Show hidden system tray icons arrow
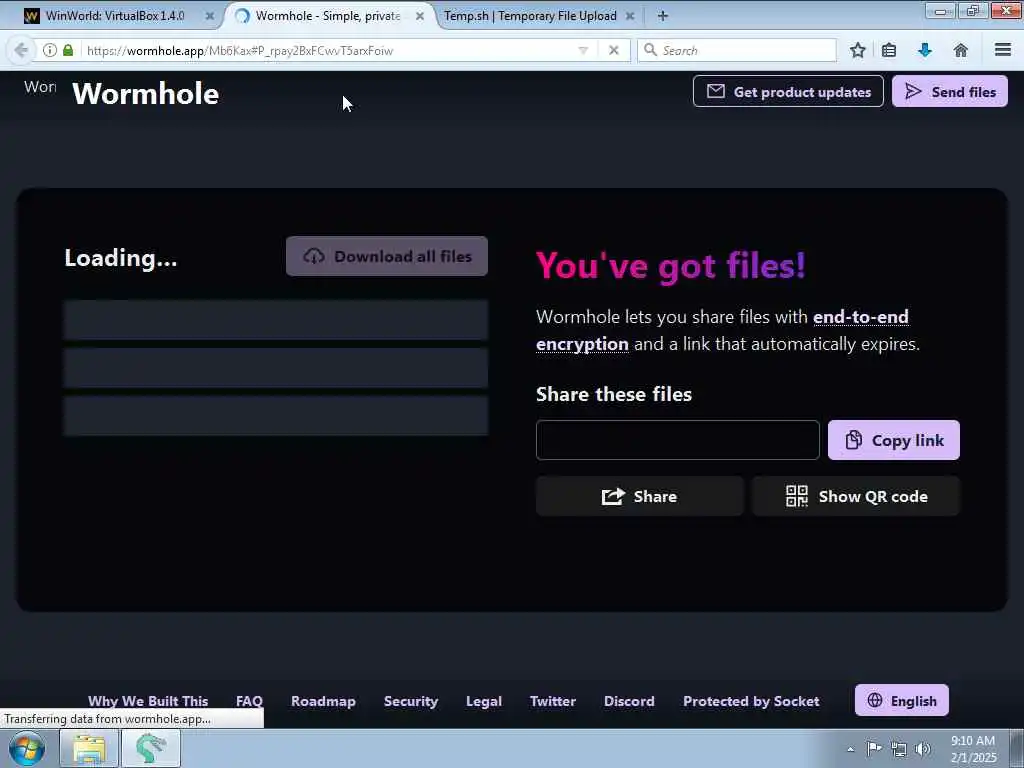 850,749
